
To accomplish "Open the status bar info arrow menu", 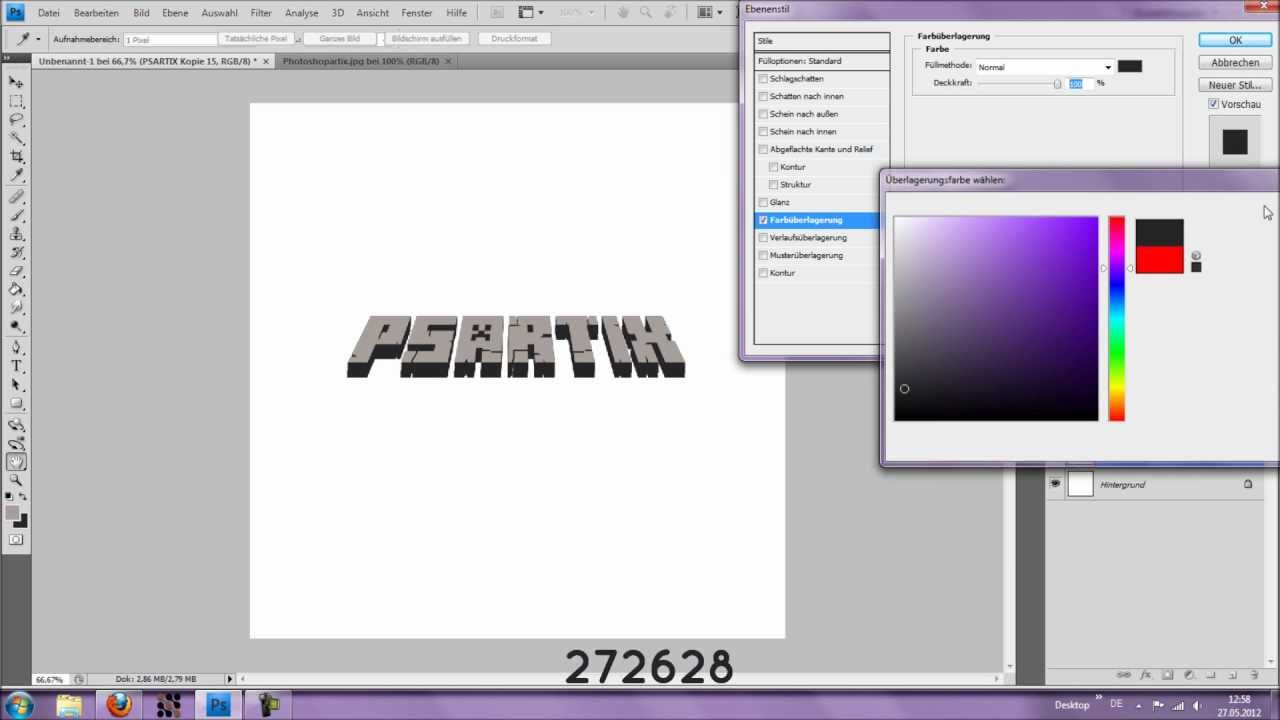I will click(230, 679).
